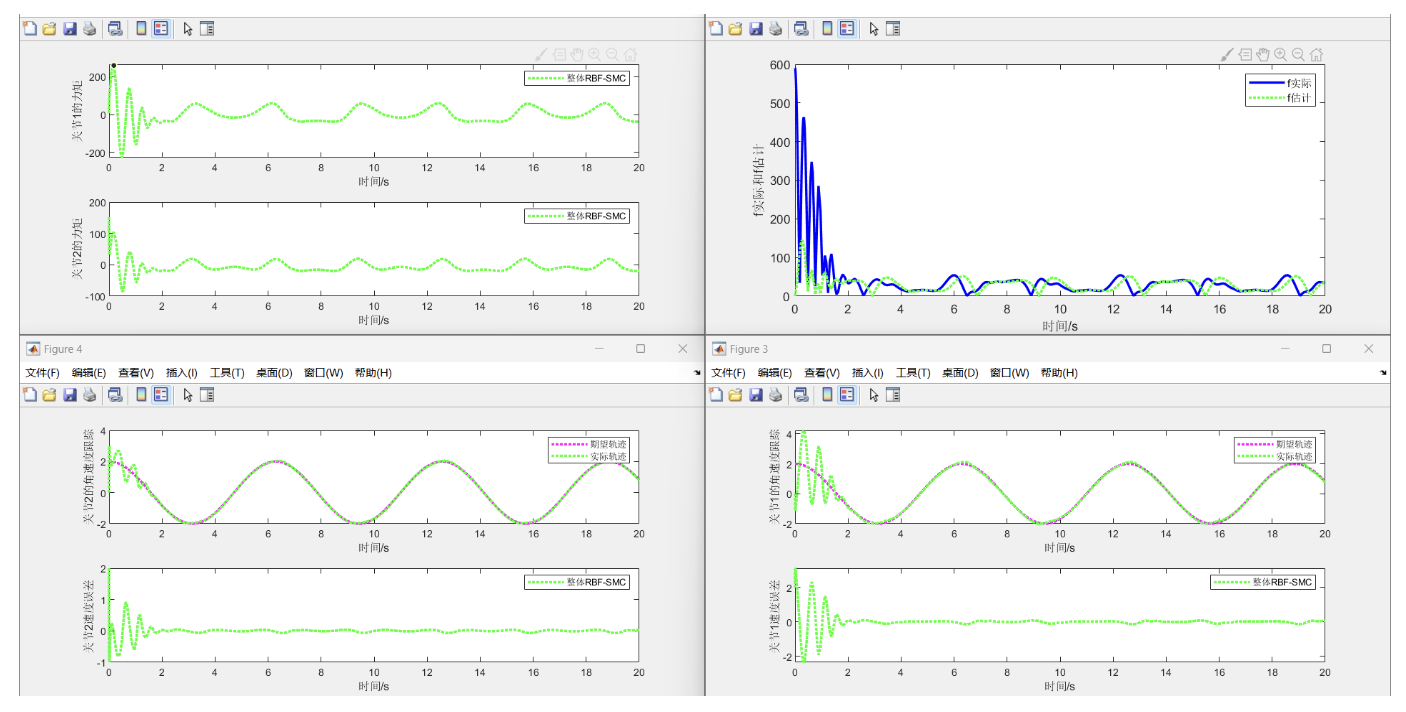Open file icon in Figure 3 toolbar

click(x=735, y=395)
